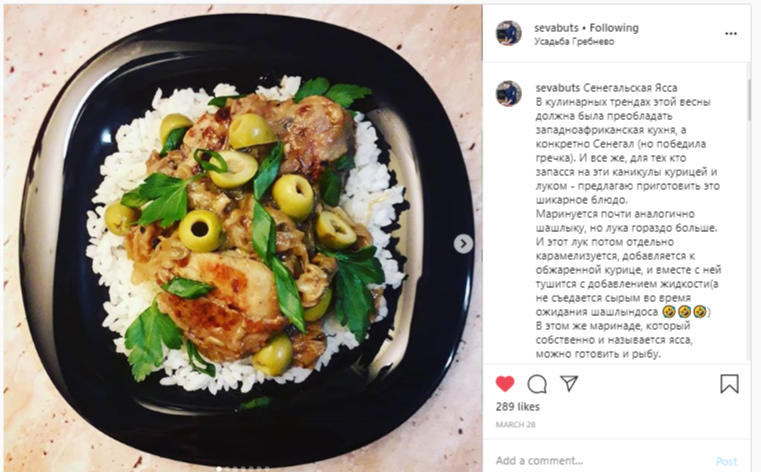Share post via paper plane icon
The width and height of the screenshot is (761, 472).
569,383
